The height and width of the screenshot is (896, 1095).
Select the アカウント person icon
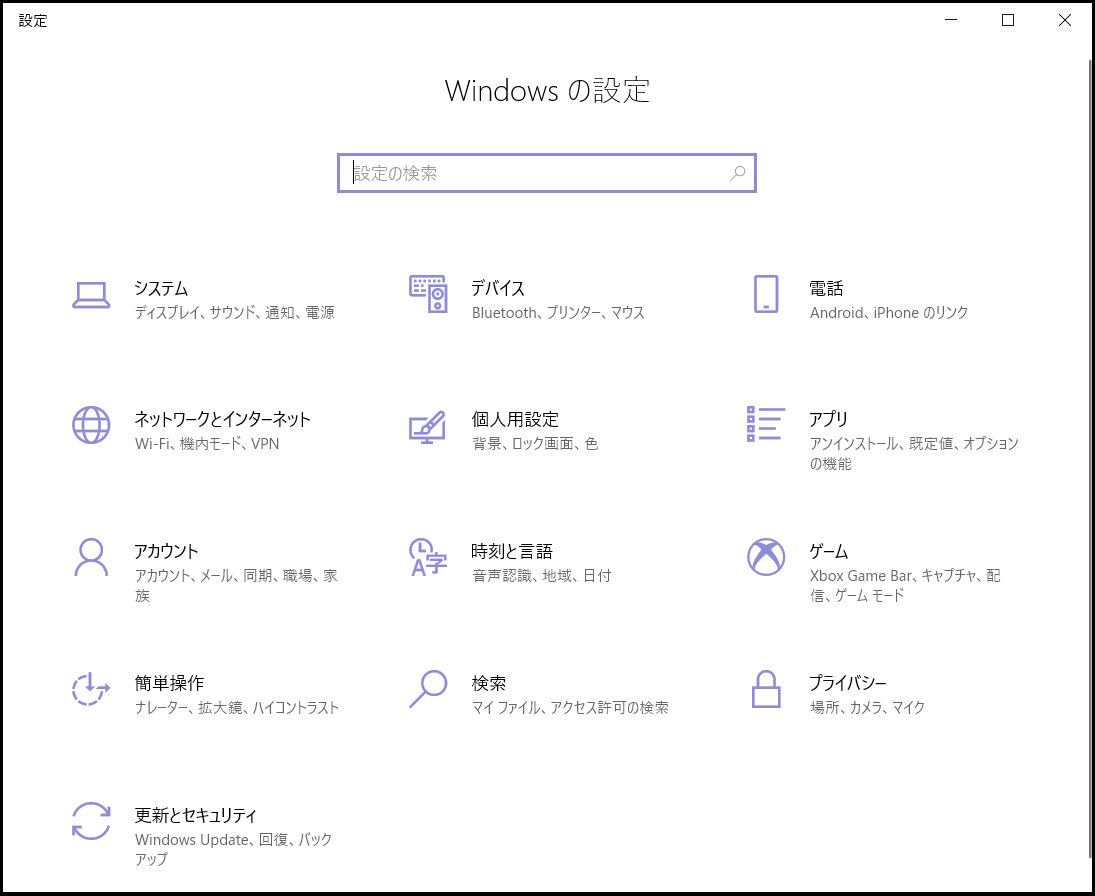click(x=91, y=557)
